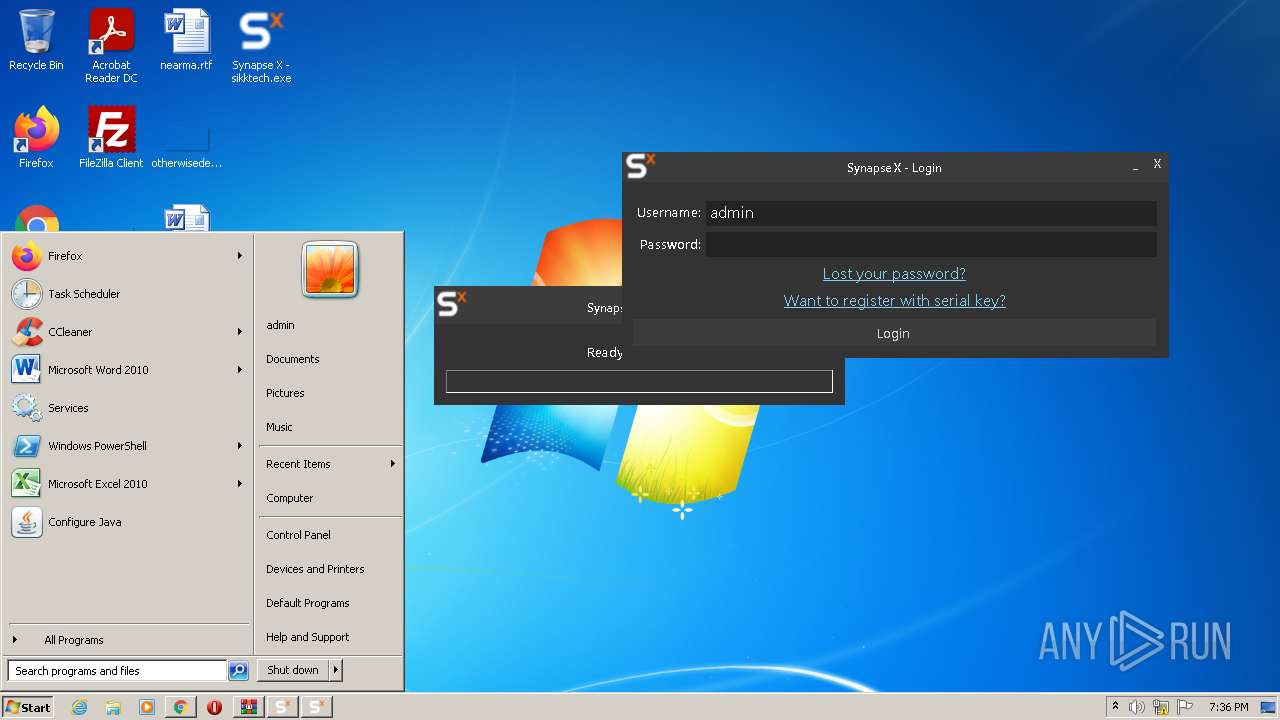Screen dimensions: 1280x720
Task: Select the FileZilla Client desktop shortcut
Action: [111, 138]
